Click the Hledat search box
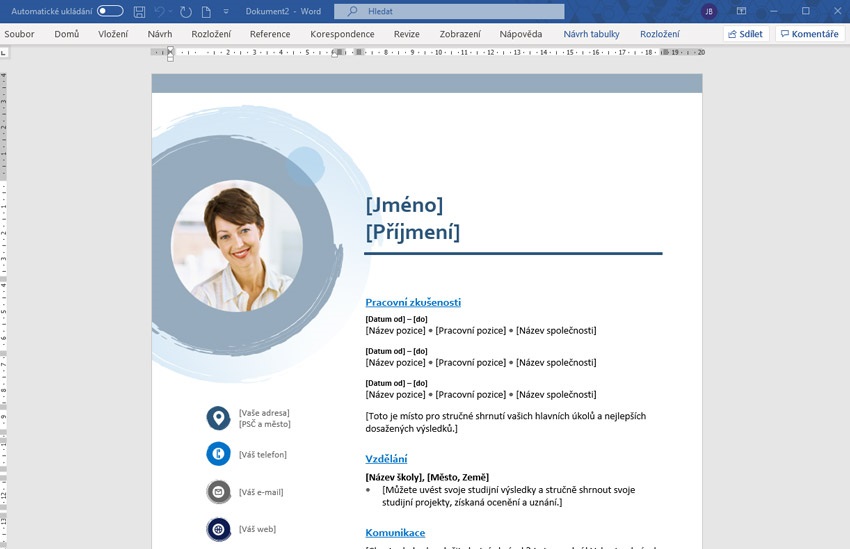850x549 pixels. coord(449,11)
